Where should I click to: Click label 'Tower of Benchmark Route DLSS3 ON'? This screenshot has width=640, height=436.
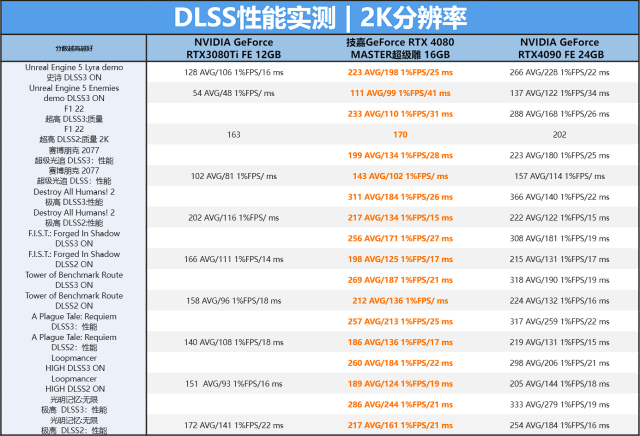74,280
